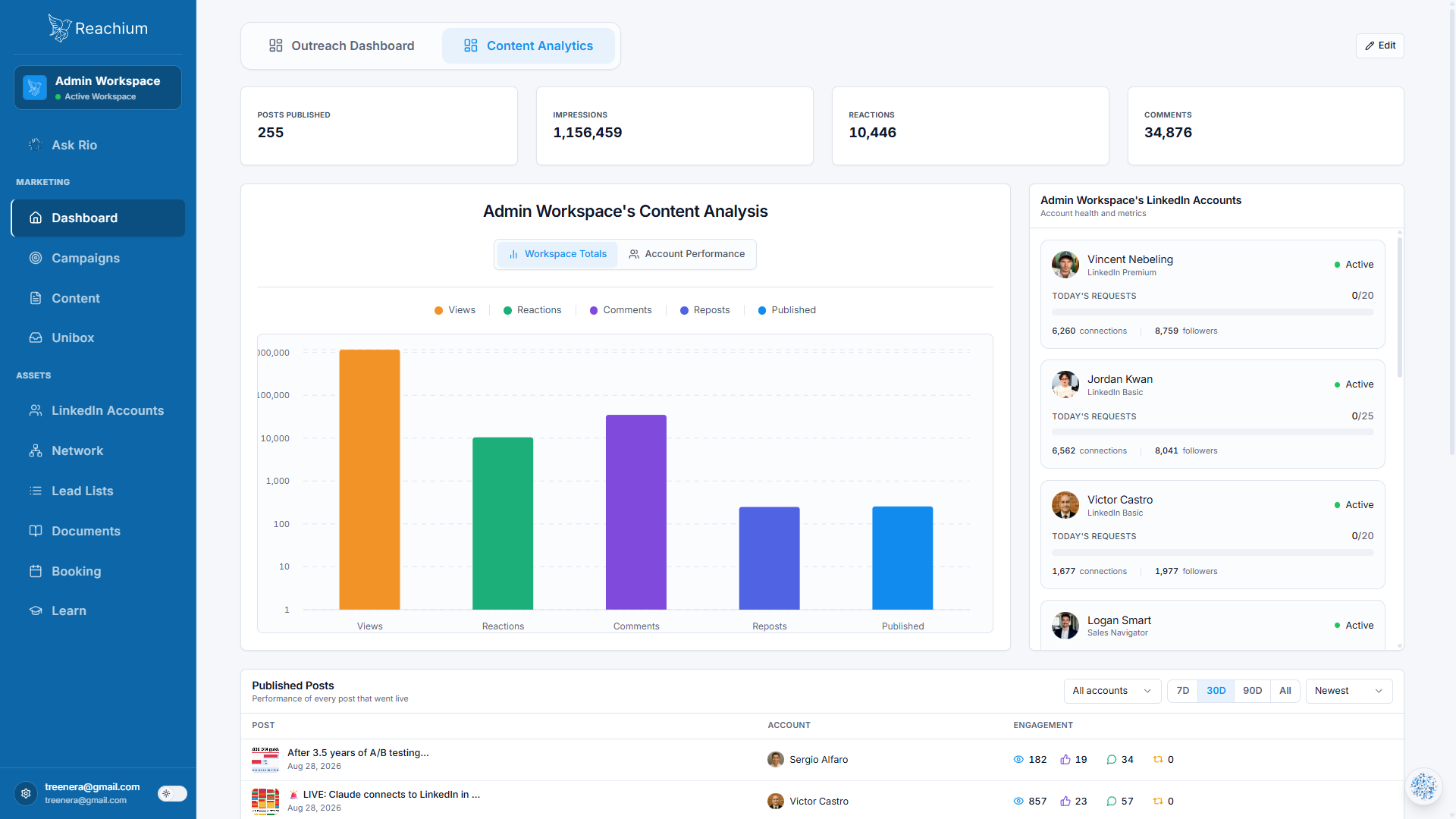Toggle the light/dark theme switch
The height and width of the screenshot is (819, 1456).
click(x=172, y=793)
